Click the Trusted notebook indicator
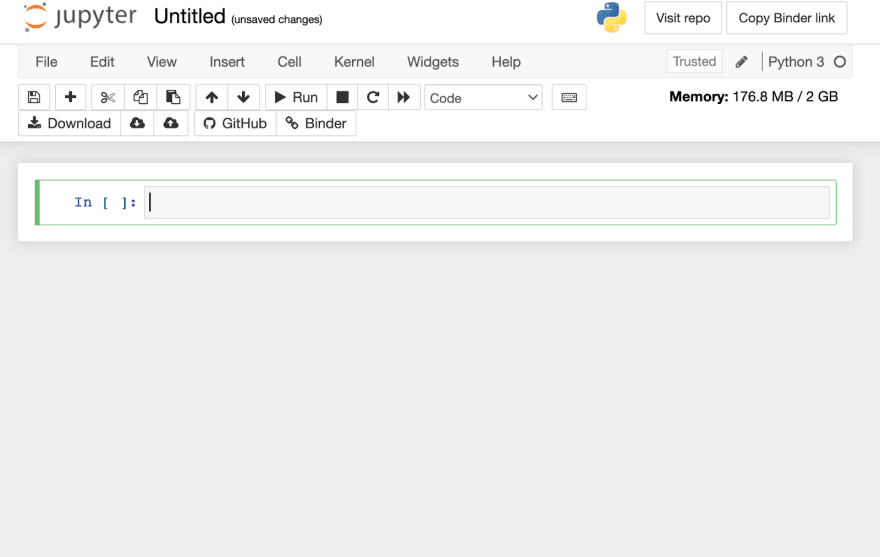 pyautogui.click(x=694, y=61)
